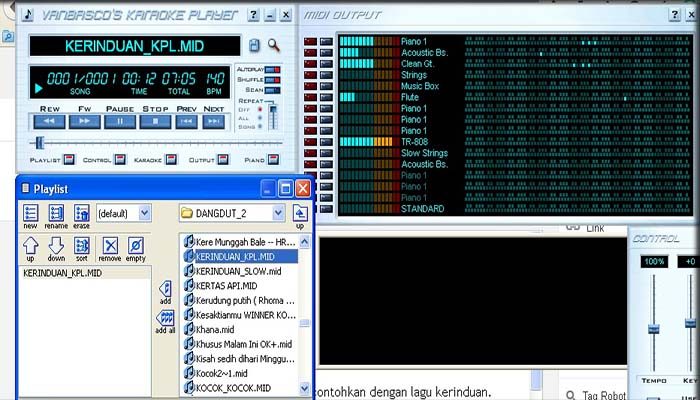Open the magnifier search icon
Image resolution: width=700 pixels, height=400 pixels.
click(274, 45)
